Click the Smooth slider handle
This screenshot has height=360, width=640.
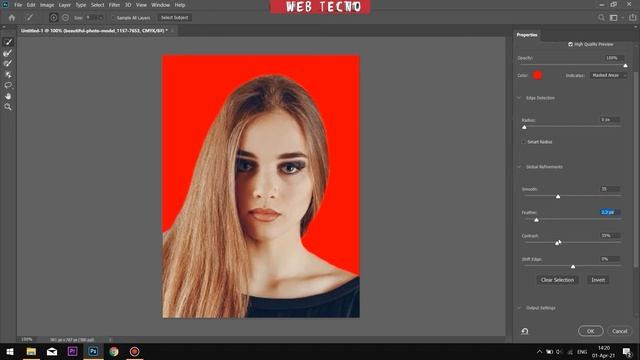point(558,197)
